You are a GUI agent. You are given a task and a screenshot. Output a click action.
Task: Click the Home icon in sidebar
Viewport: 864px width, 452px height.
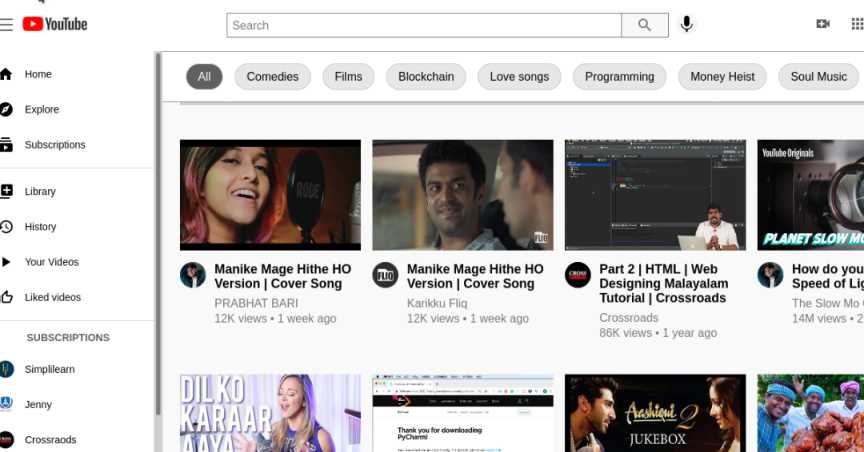[6, 74]
